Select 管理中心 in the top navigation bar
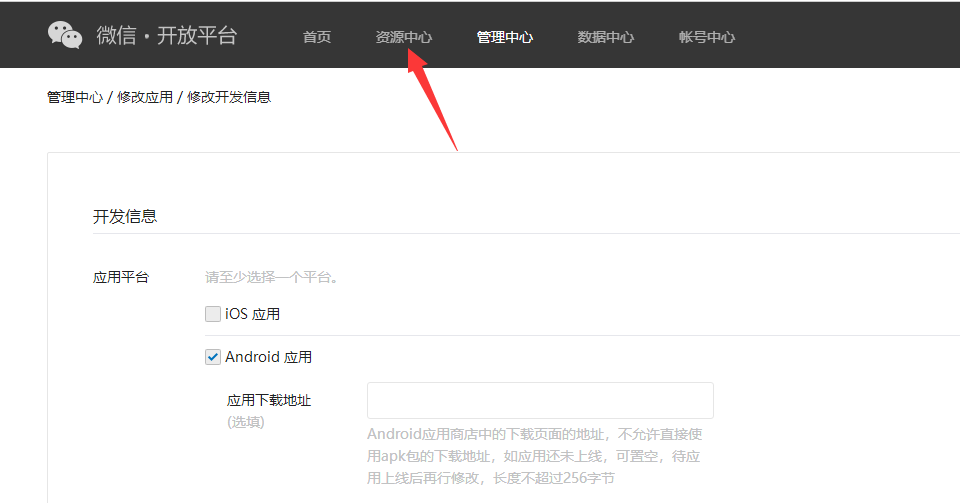 coord(505,37)
